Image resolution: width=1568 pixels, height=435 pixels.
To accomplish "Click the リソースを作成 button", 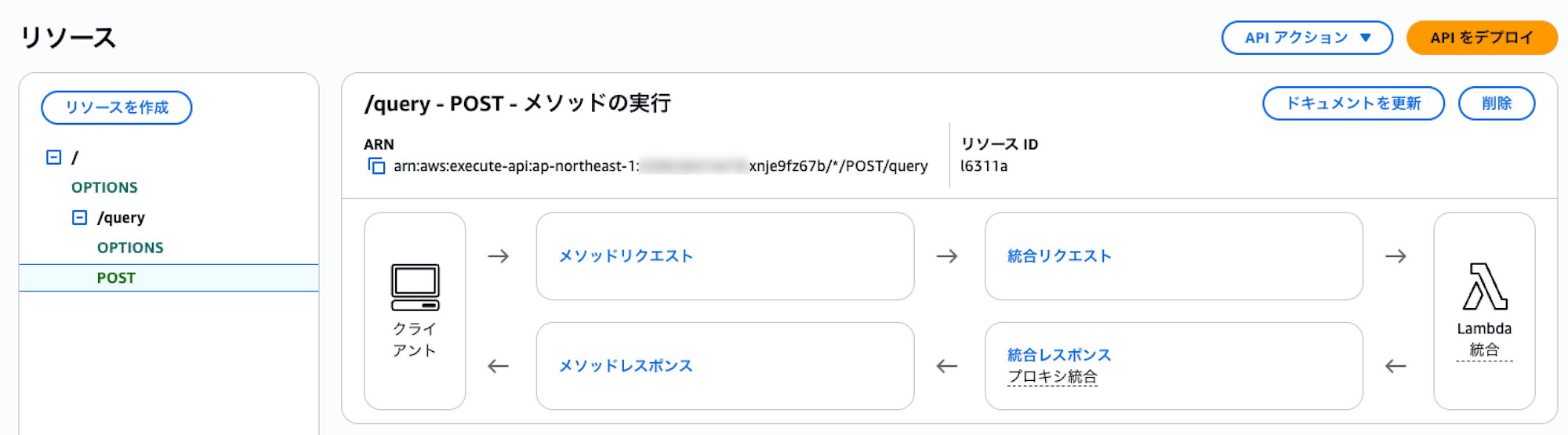I will [x=117, y=107].
